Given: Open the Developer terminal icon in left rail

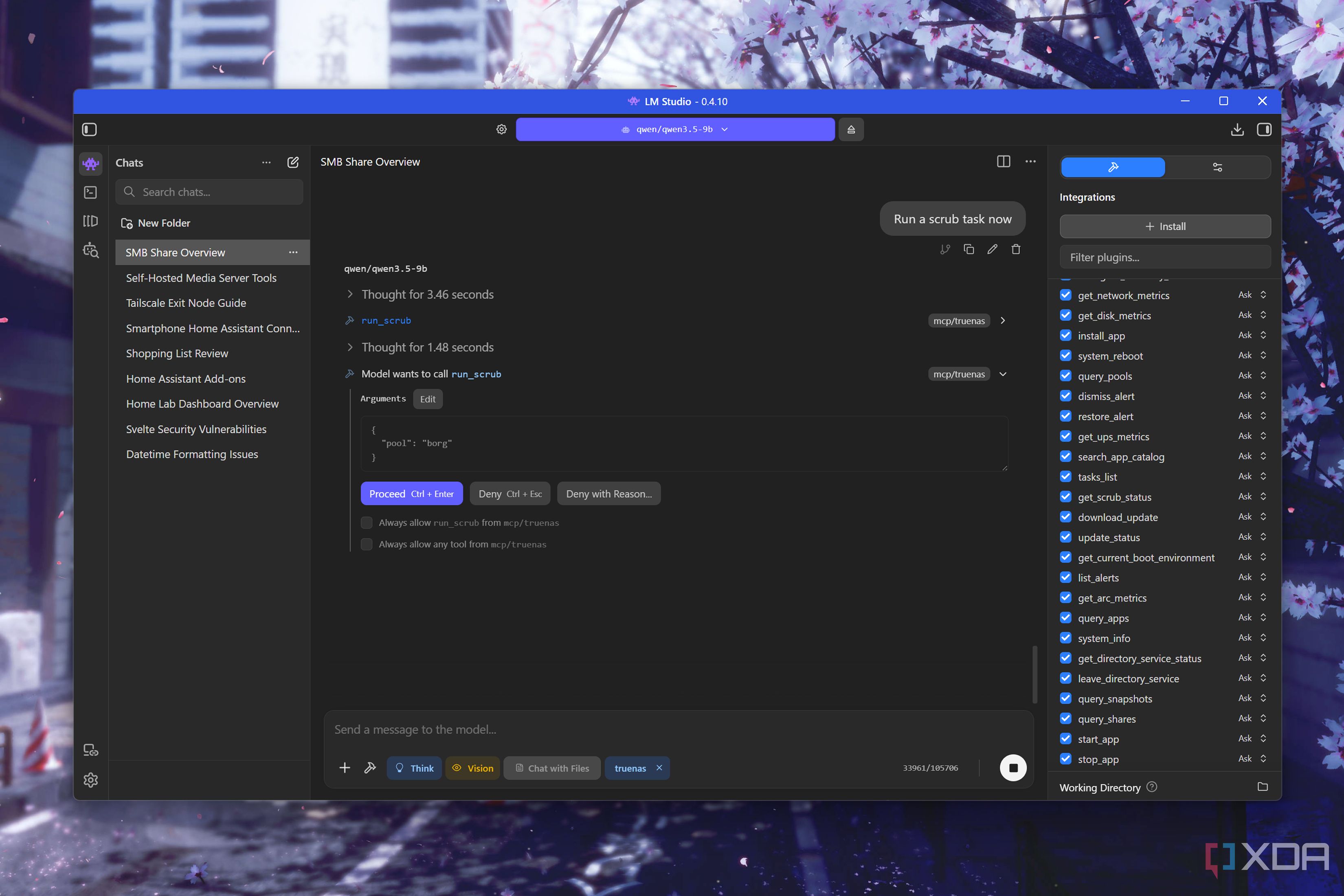Looking at the screenshot, I should 91,193.
